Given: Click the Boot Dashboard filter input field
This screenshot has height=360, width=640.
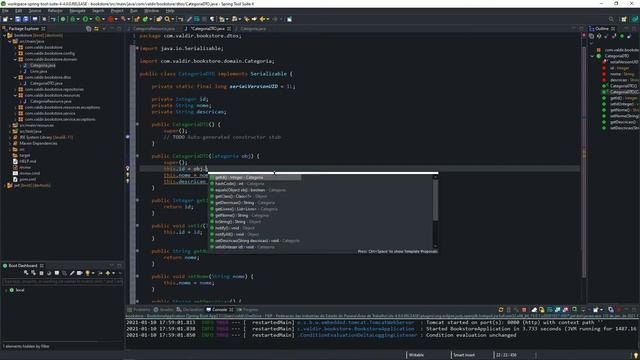Looking at the screenshot, I should (62, 282).
